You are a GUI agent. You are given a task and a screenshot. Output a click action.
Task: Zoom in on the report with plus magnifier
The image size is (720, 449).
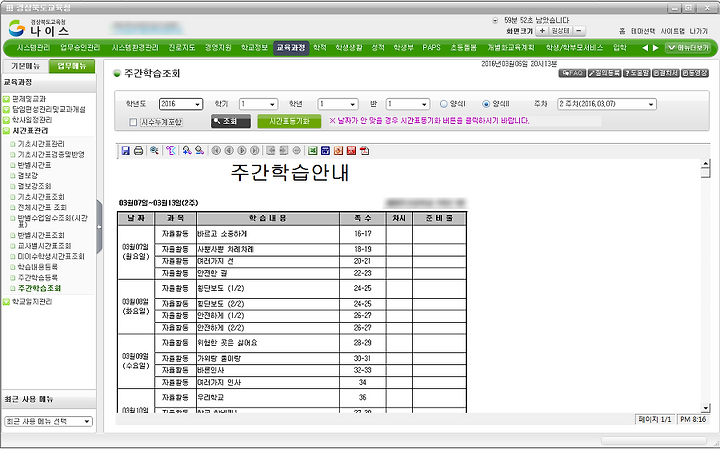pyautogui.click(x=186, y=151)
